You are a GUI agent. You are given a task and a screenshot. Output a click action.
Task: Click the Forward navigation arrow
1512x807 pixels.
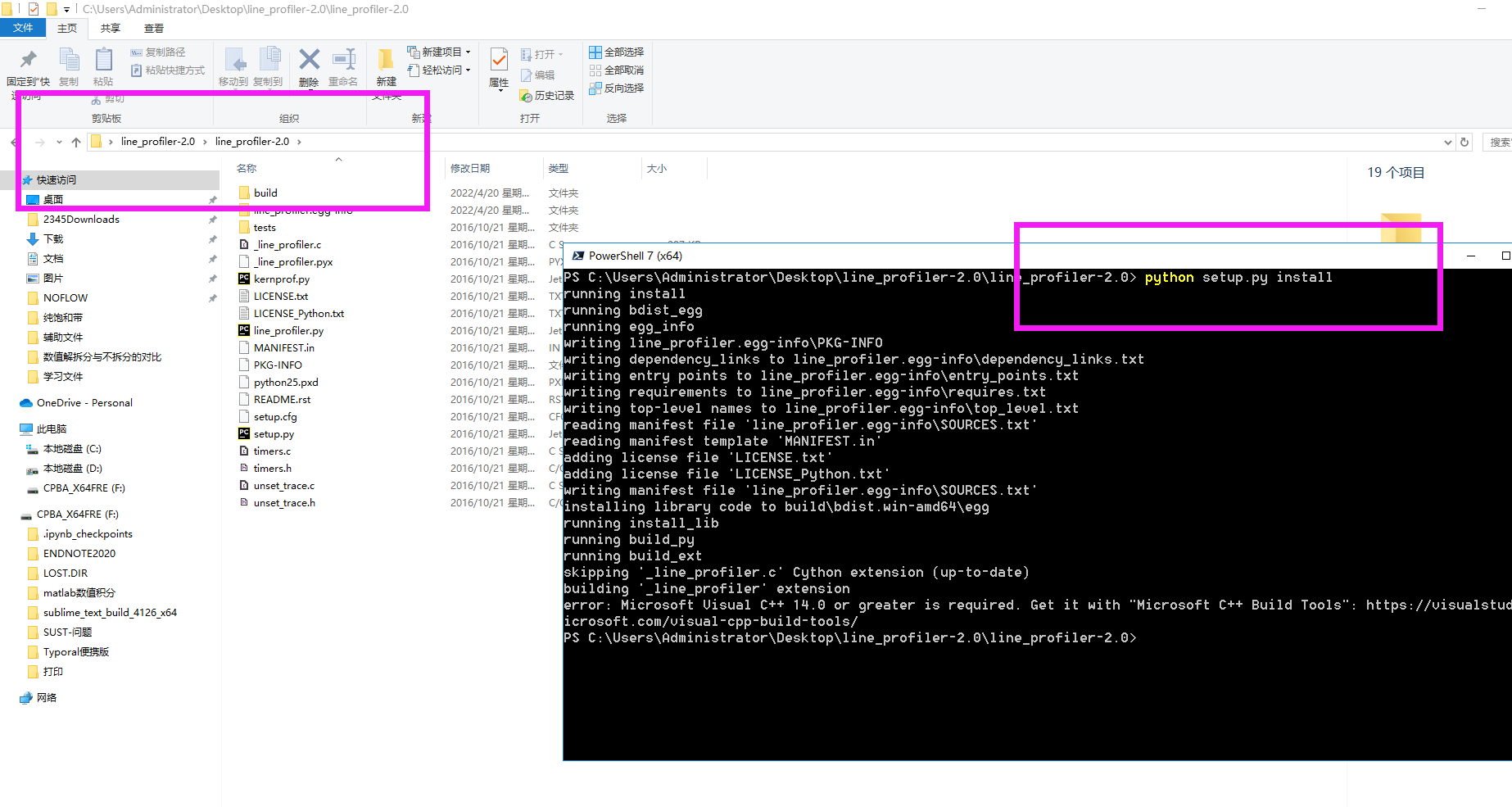(39, 142)
